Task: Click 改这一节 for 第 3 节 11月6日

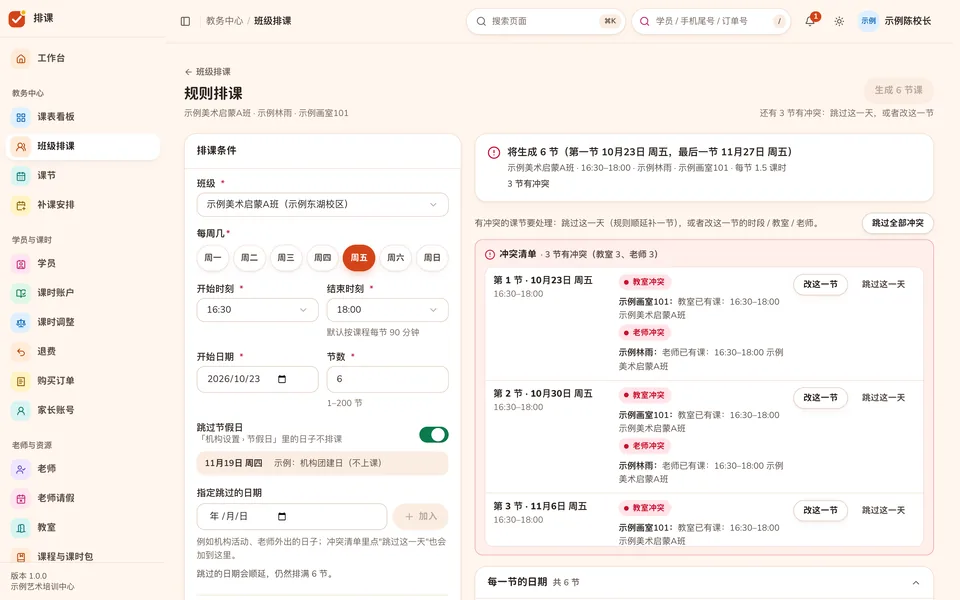Action: tap(820, 511)
